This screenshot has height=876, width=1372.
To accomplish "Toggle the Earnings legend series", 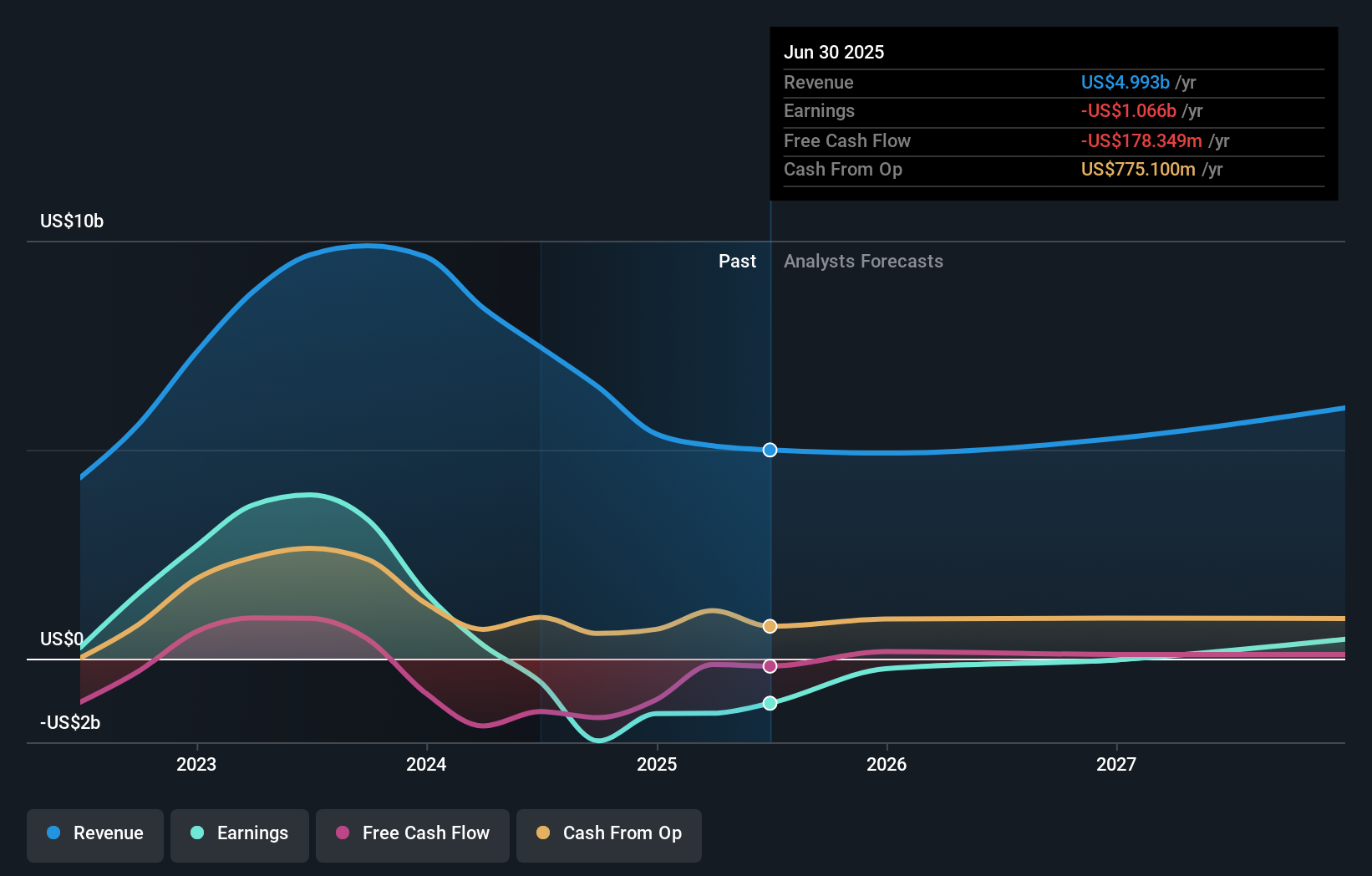I will 240,835.
